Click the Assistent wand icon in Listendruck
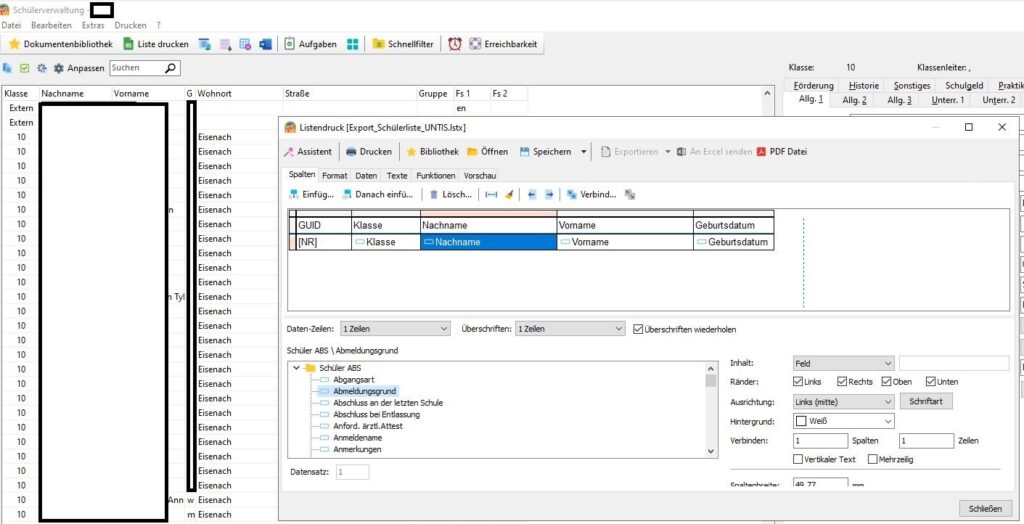Screen dimensions: 1024x524 pos(290,152)
